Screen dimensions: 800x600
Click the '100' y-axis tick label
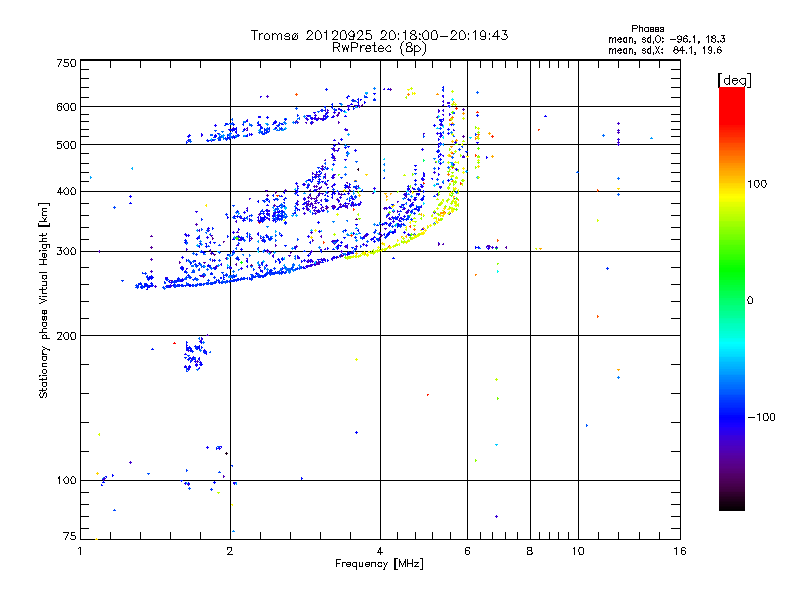pyautogui.click(x=67, y=480)
